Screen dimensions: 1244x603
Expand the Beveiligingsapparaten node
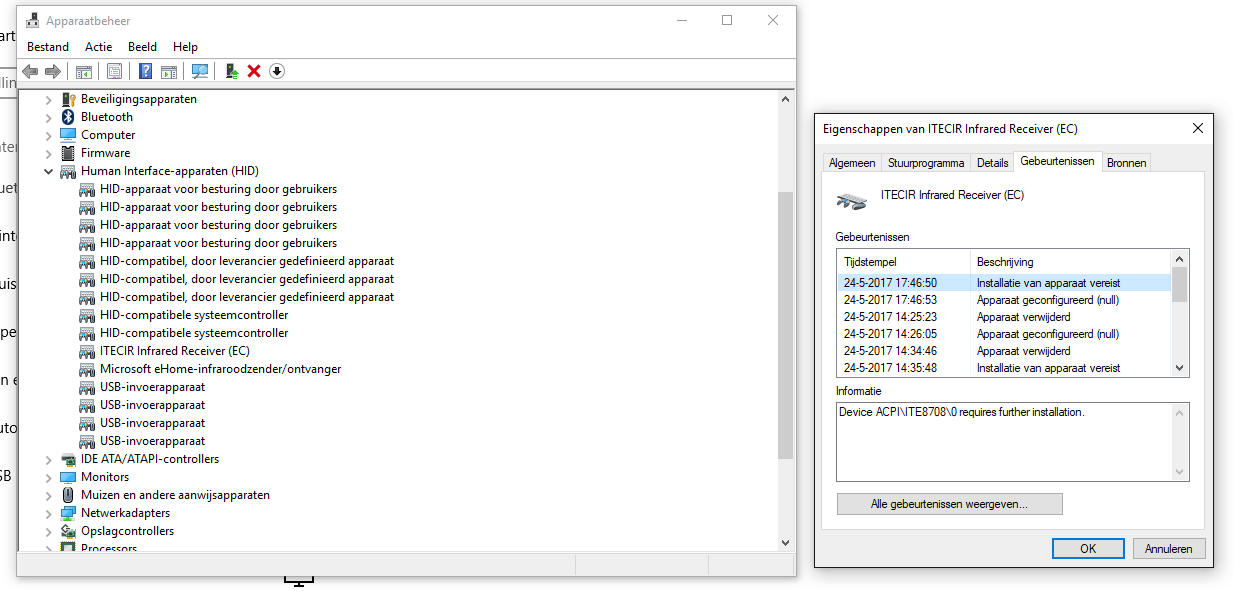click(48, 99)
